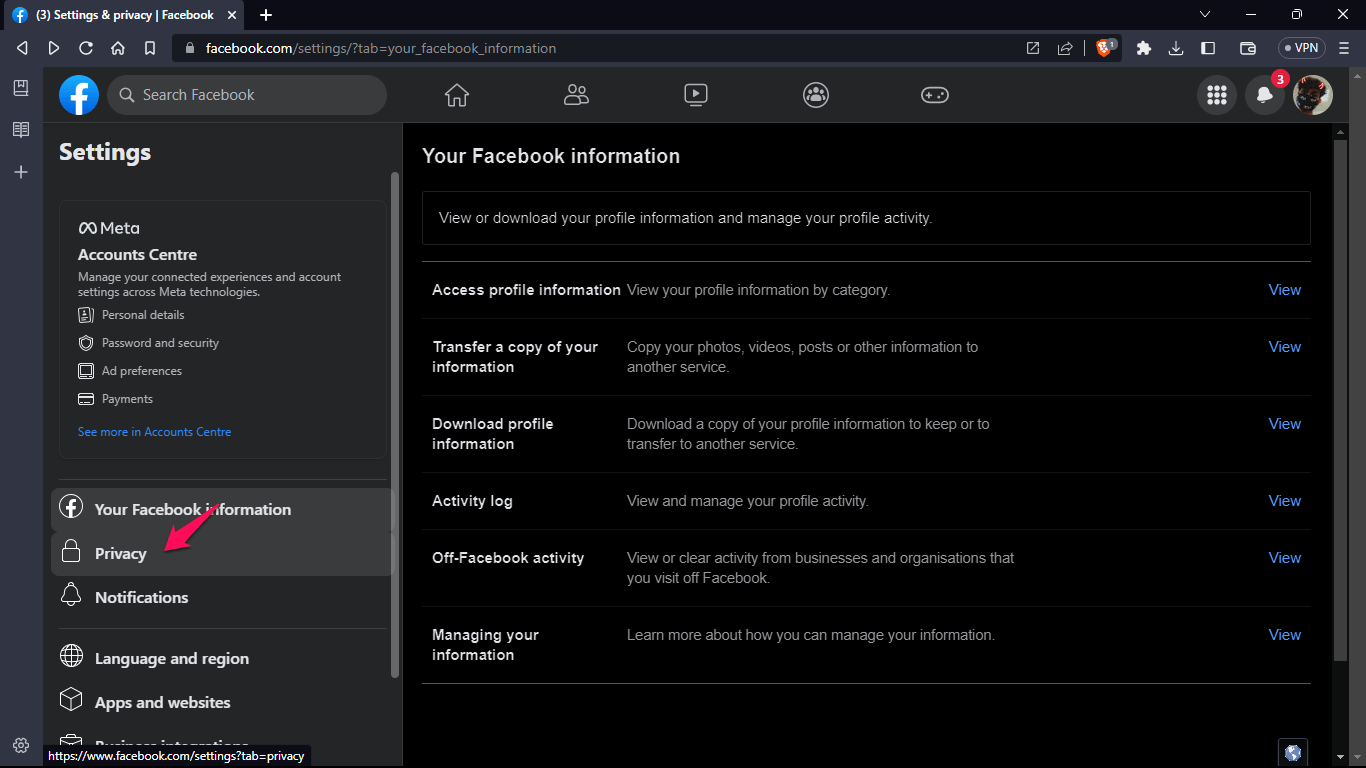Image resolution: width=1366 pixels, height=768 pixels.
Task: Open the sidebar settings gear icon
Action: [21, 745]
